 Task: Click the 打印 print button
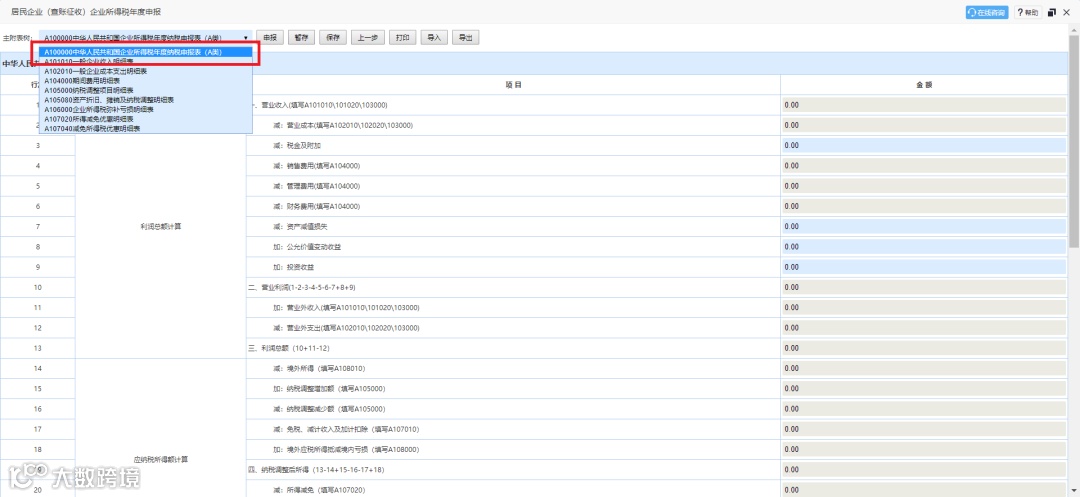402,38
